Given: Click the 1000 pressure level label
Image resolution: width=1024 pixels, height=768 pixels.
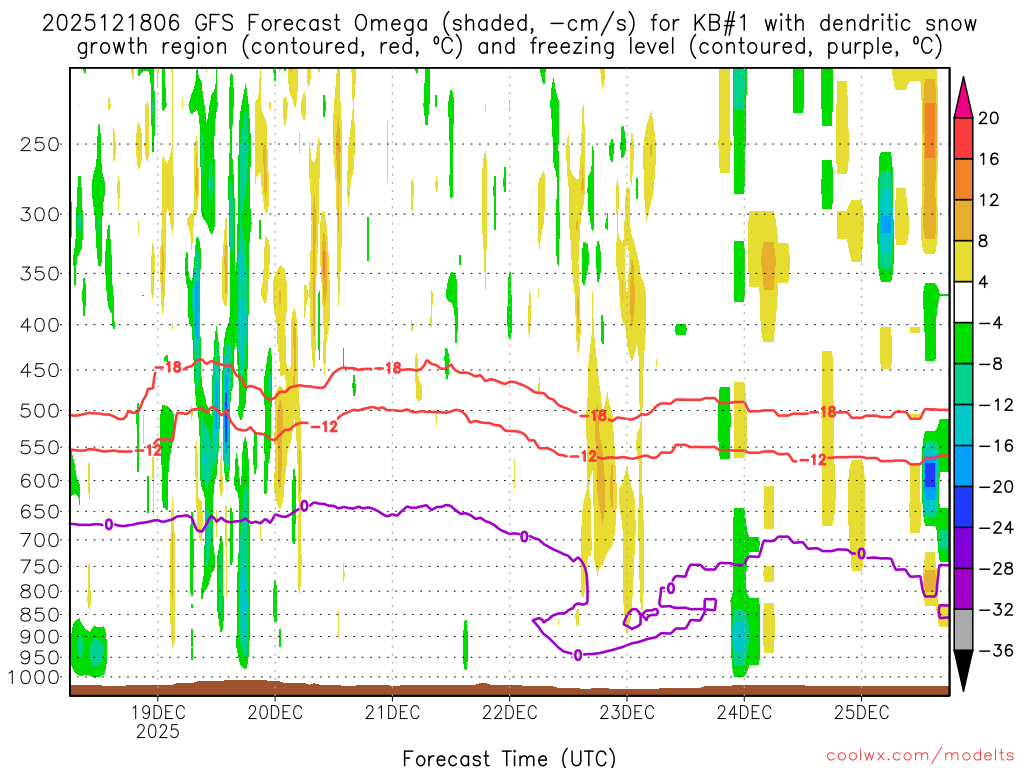Looking at the screenshot, I should pyautogui.click(x=34, y=678).
